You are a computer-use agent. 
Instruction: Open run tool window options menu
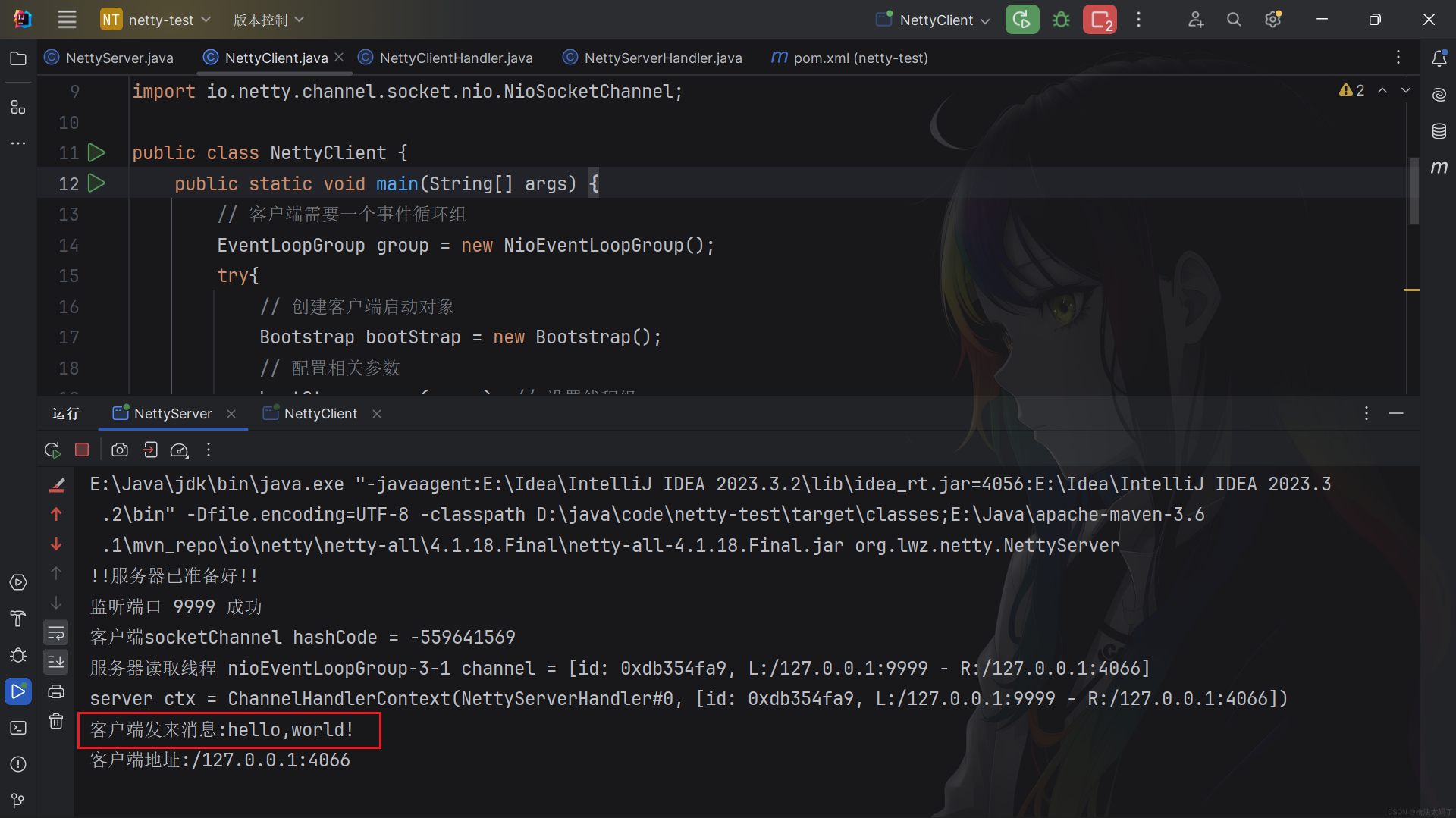[x=1367, y=413]
